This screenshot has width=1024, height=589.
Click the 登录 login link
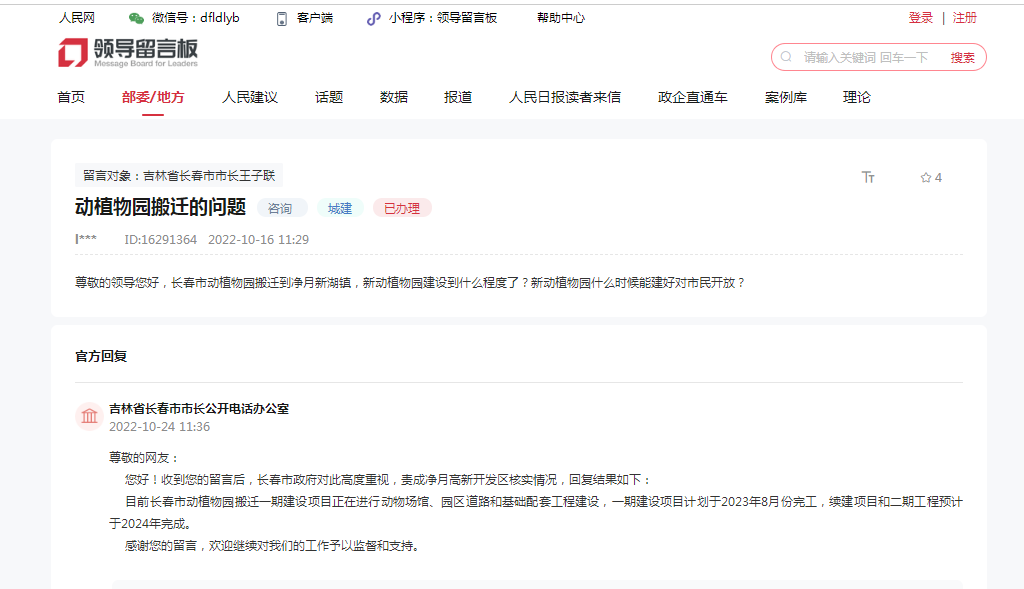tap(921, 18)
